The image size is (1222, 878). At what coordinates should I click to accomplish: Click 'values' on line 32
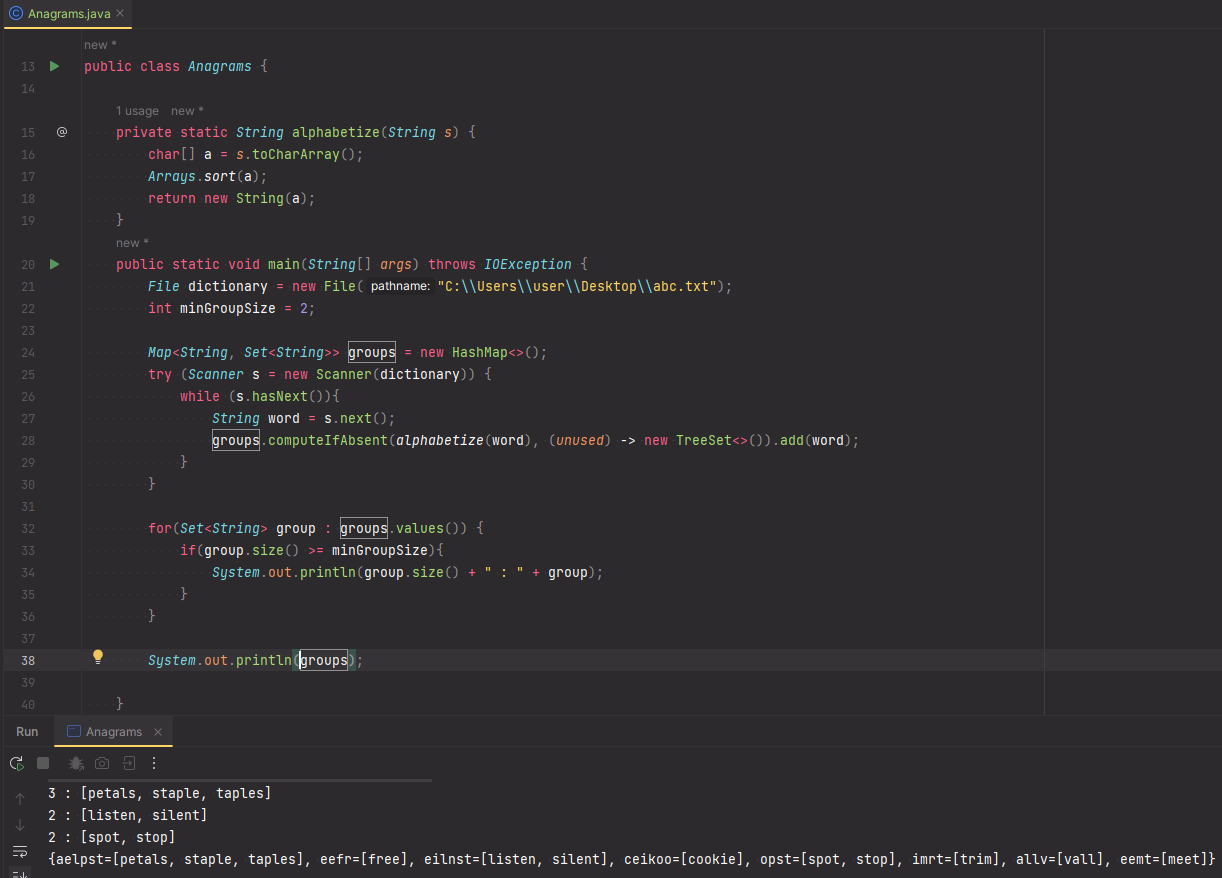tap(420, 528)
